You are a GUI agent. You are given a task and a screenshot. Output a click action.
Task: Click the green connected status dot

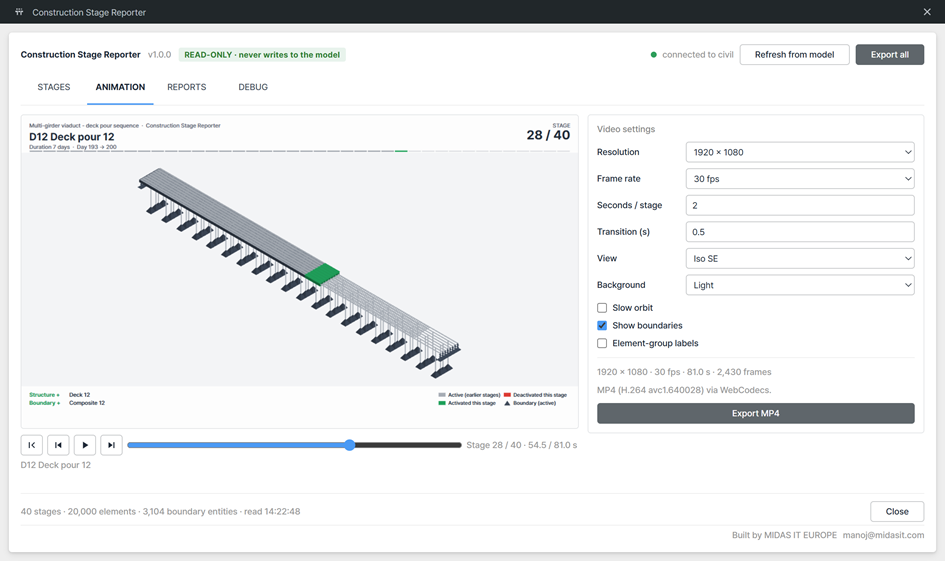coord(653,55)
